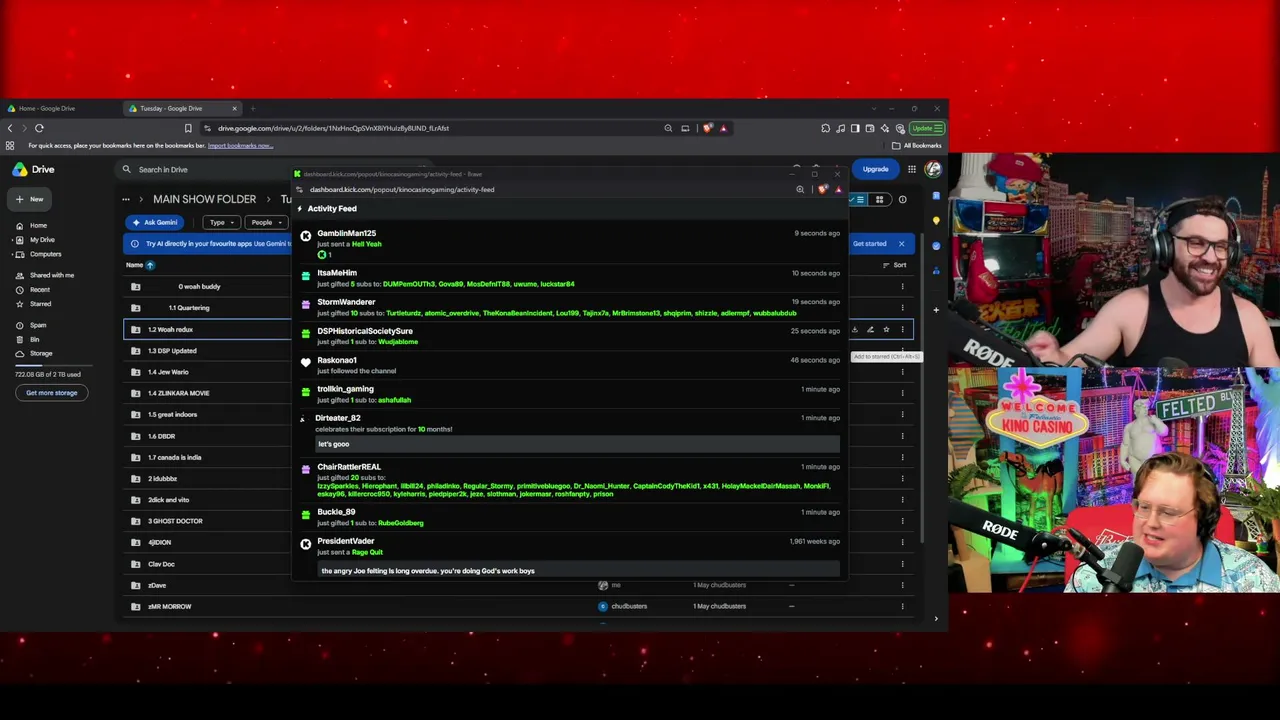
Task: Reload the Drive page
Action: 39,128
